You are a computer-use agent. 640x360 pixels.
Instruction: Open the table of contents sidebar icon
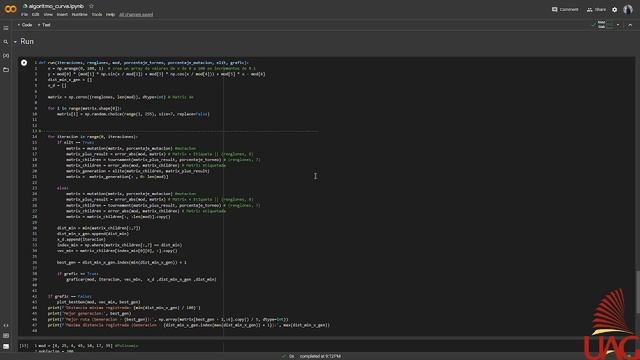click(x=6, y=28)
